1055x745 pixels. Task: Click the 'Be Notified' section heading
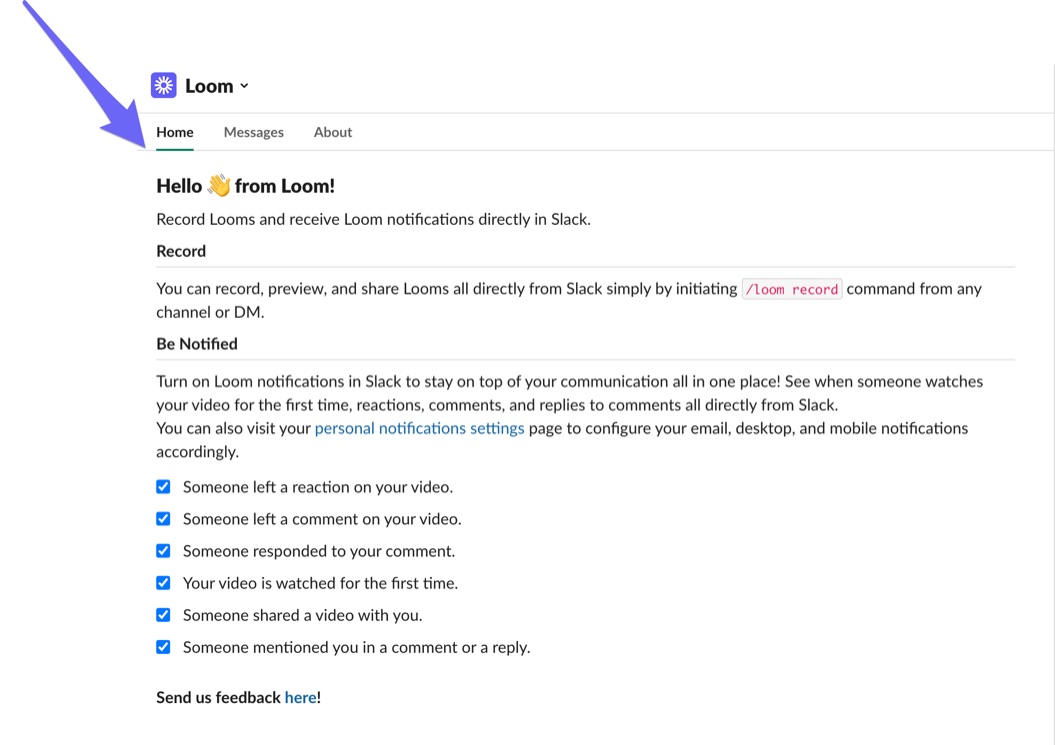pyautogui.click(x=197, y=343)
